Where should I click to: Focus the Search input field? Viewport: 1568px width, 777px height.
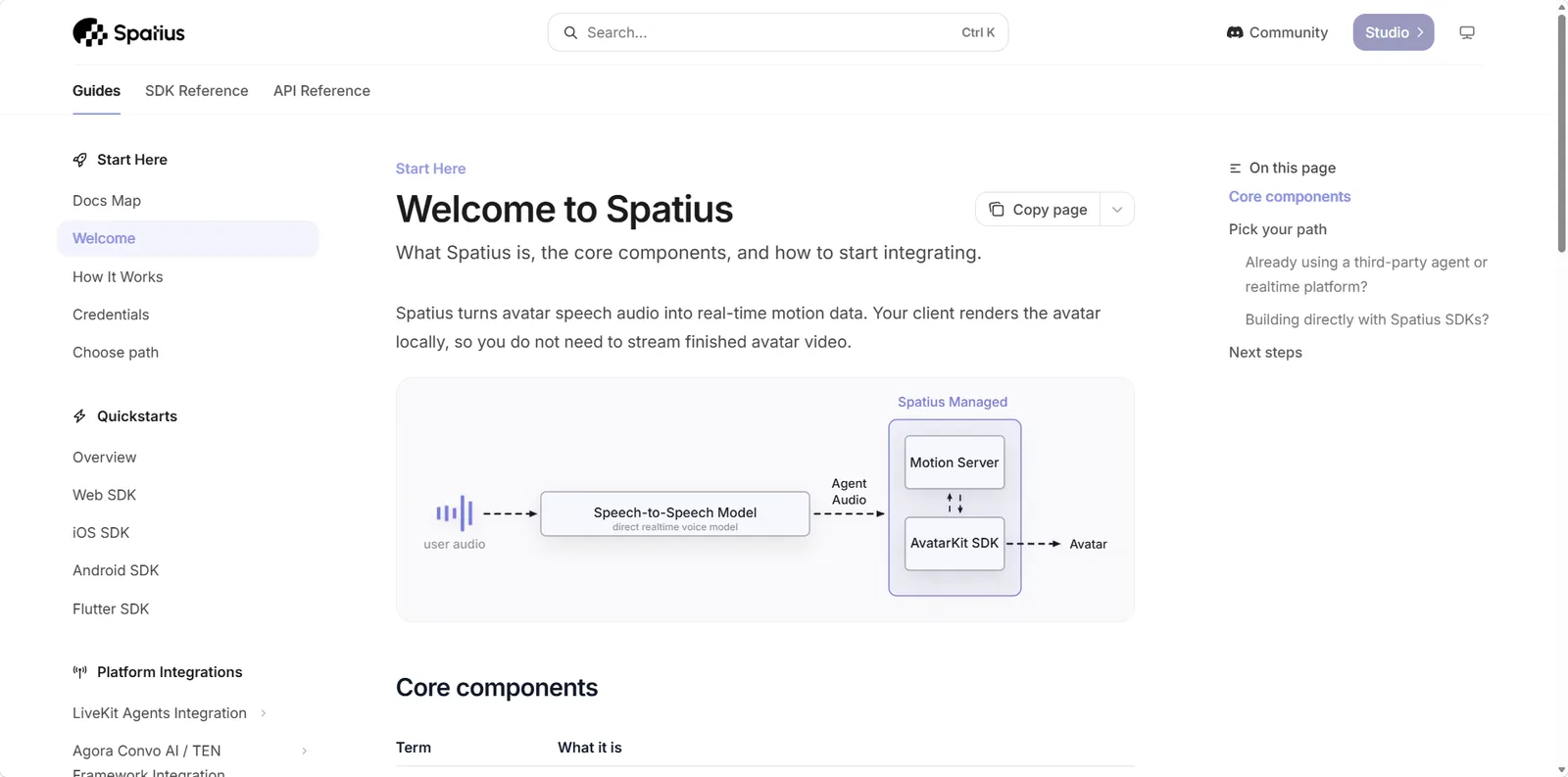[x=778, y=32]
